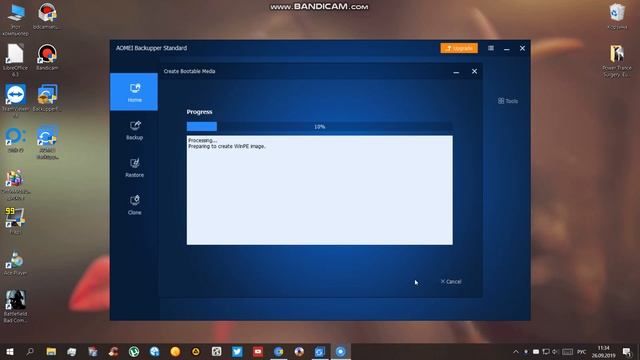Open uTorrent from the taskbar
The image size is (640, 360).
tap(134, 351)
